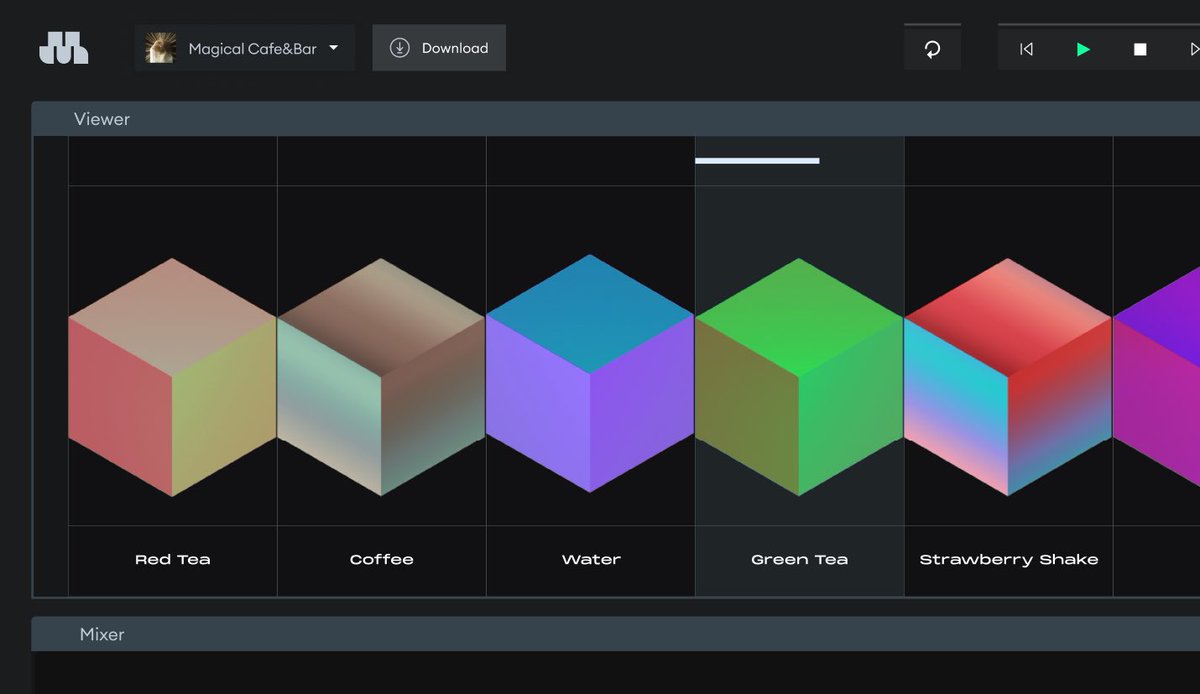Screen dimensions: 1200x694
Task: Click the Red Tea label
Action: (x=173, y=560)
